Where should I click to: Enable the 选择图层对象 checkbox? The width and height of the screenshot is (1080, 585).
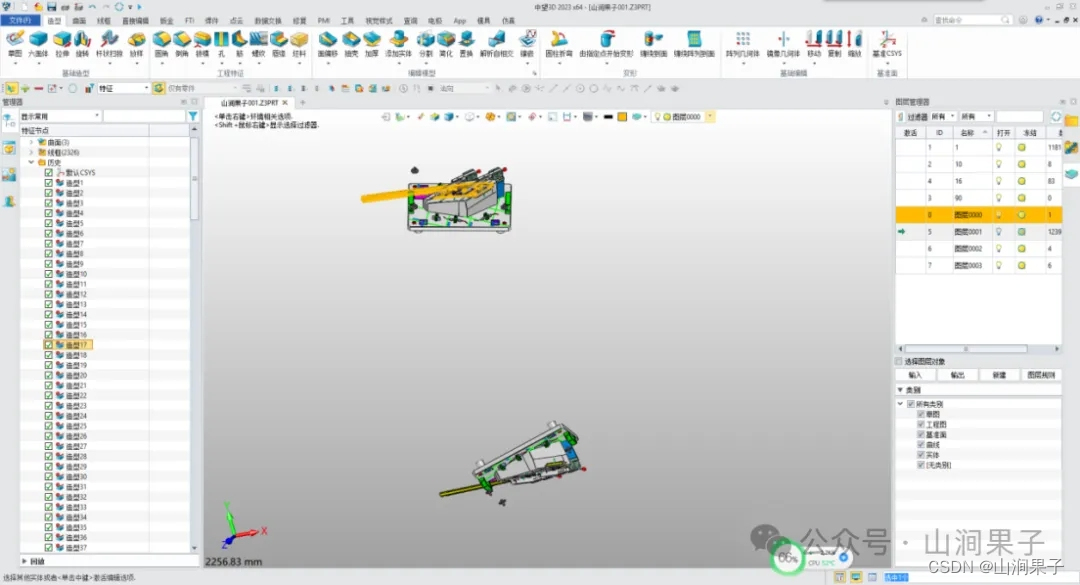tap(899, 361)
